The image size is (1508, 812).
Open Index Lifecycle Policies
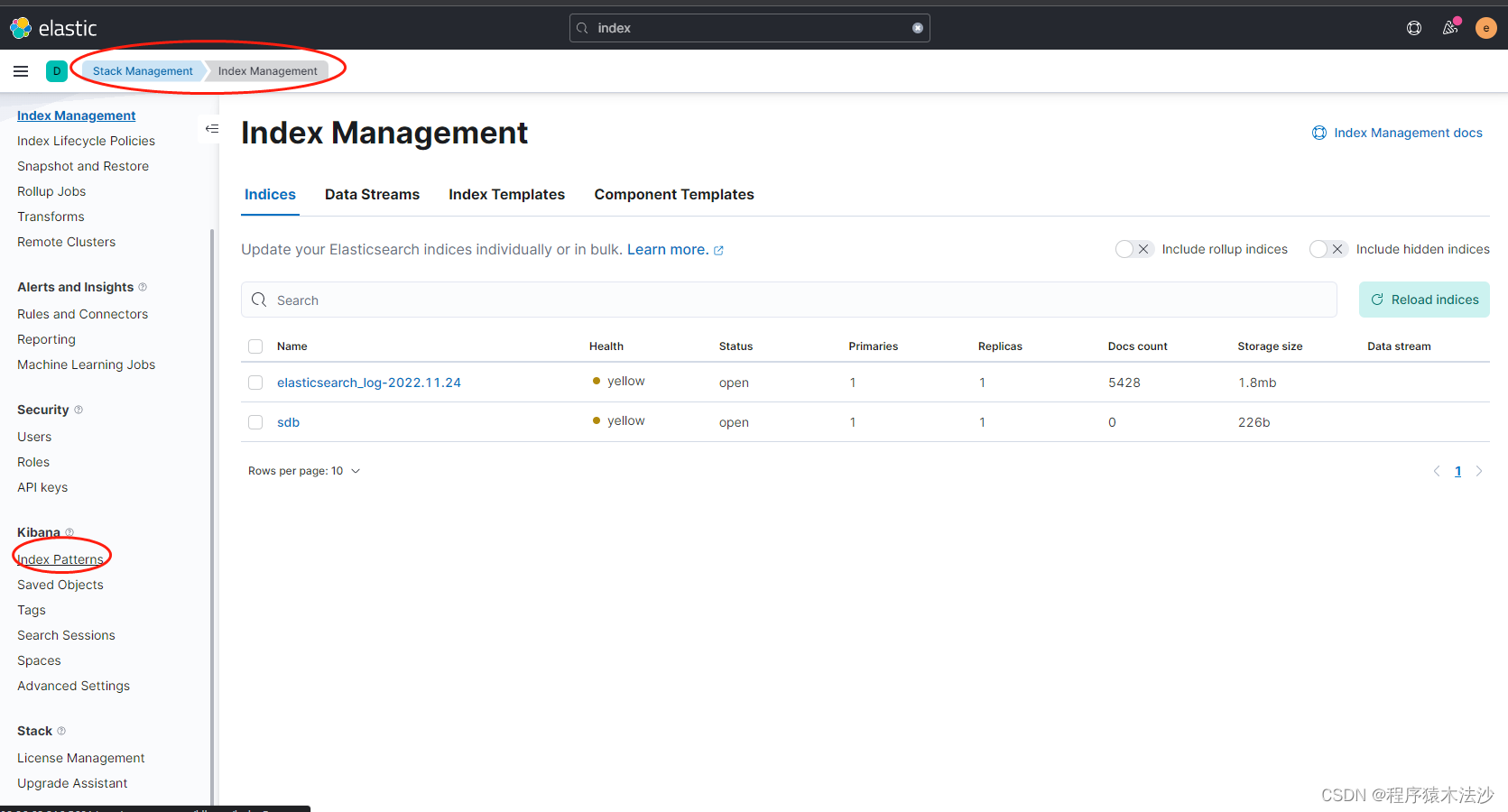(x=86, y=141)
